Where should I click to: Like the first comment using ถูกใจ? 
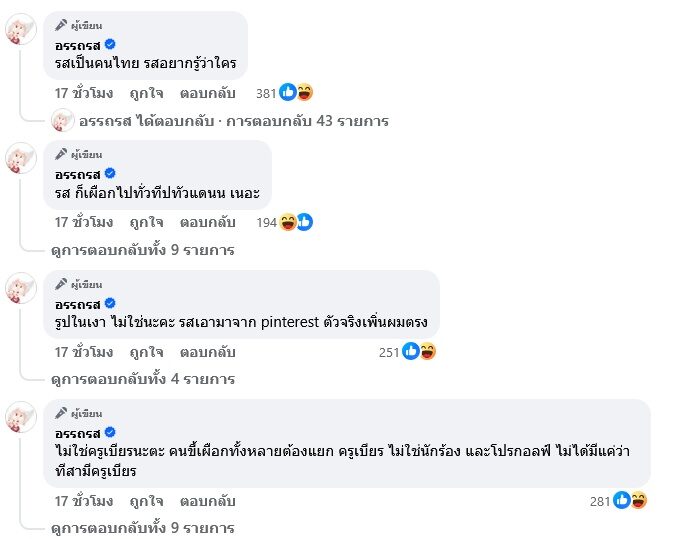[x=147, y=93]
